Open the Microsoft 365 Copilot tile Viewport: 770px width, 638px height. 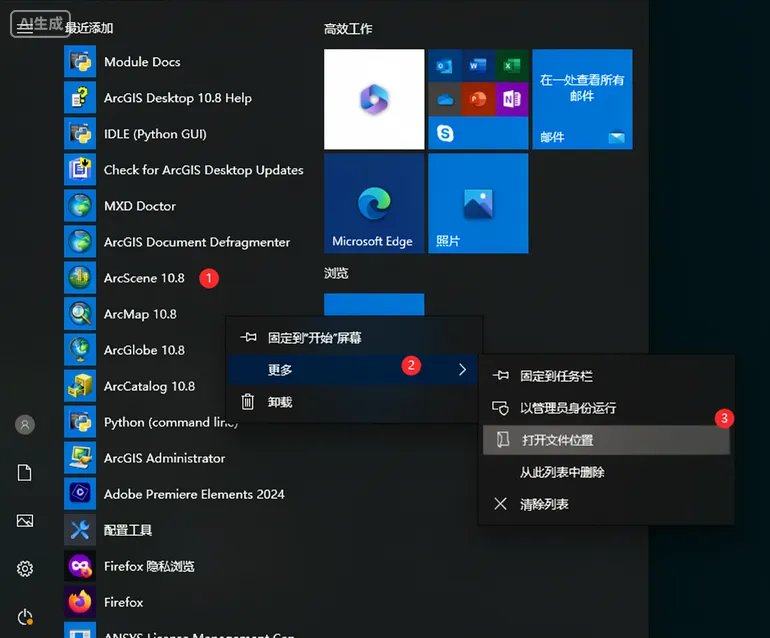pos(374,99)
